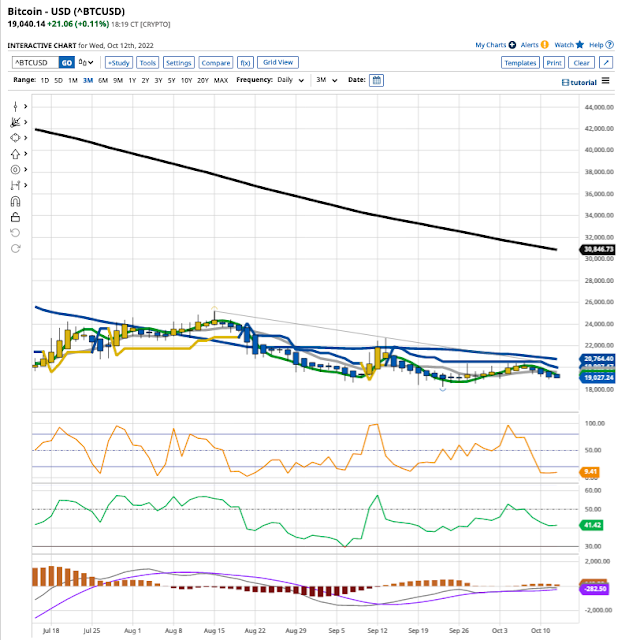Open the date calendar picker
The width and height of the screenshot is (640, 640).
pos(376,80)
